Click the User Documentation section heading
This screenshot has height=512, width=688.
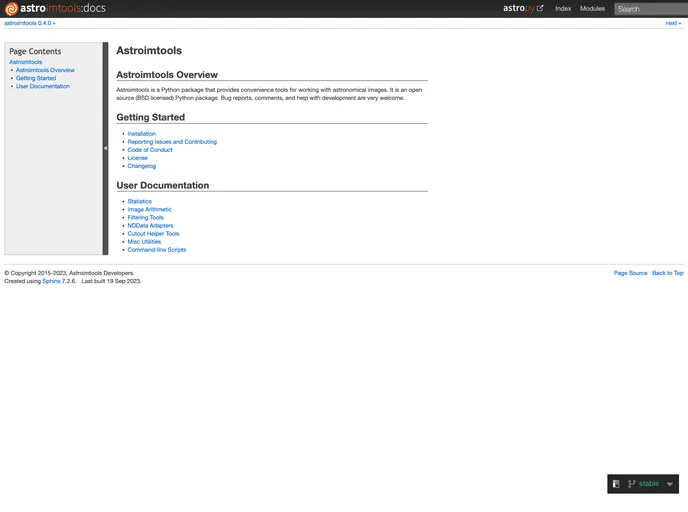click(x=163, y=186)
